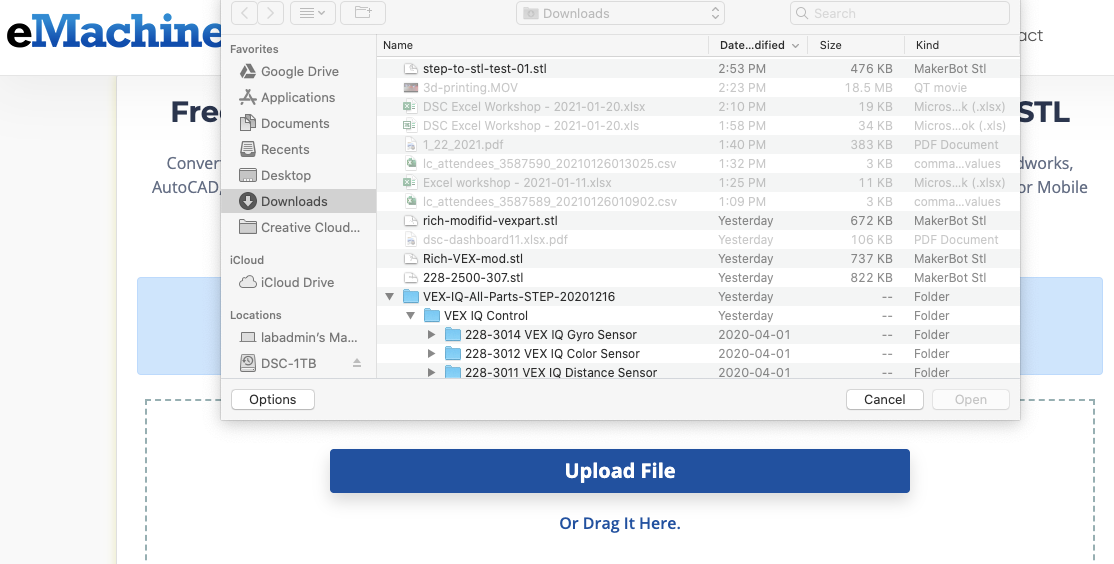Open the view mode dropdown
The width and height of the screenshot is (1114, 564).
point(313,13)
